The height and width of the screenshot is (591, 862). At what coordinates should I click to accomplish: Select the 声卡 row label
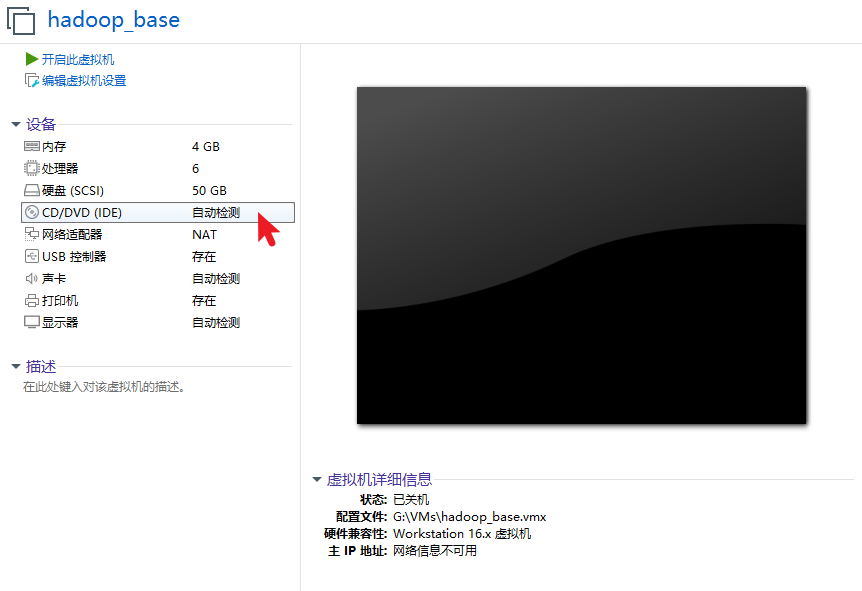[54, 279]
